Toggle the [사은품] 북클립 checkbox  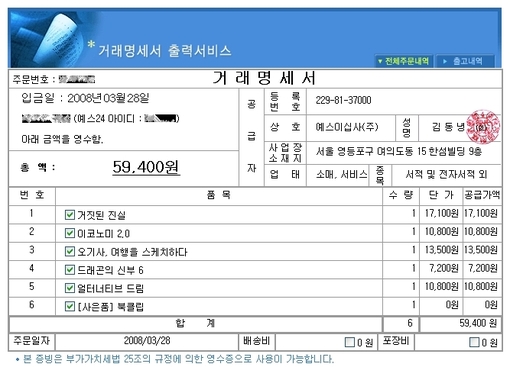click(69, 306)
